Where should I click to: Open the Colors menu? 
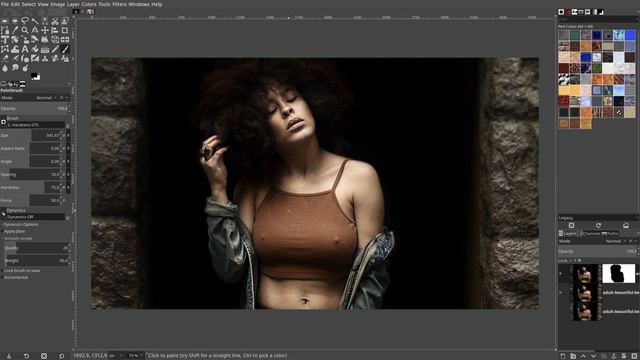(x=89, y=4)
